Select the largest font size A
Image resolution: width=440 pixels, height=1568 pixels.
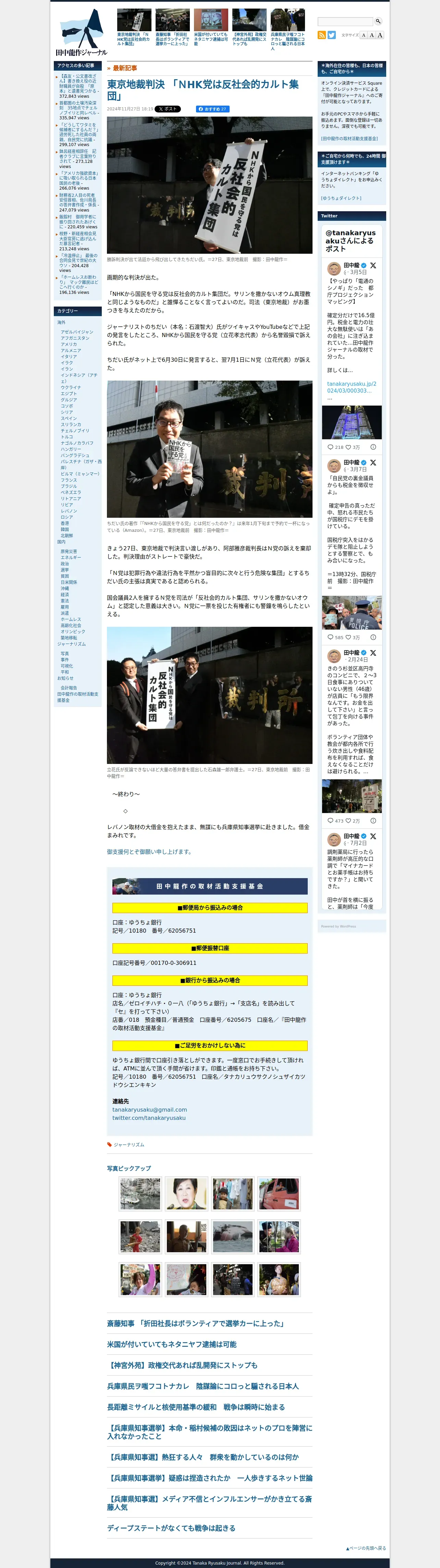[380, 35]
